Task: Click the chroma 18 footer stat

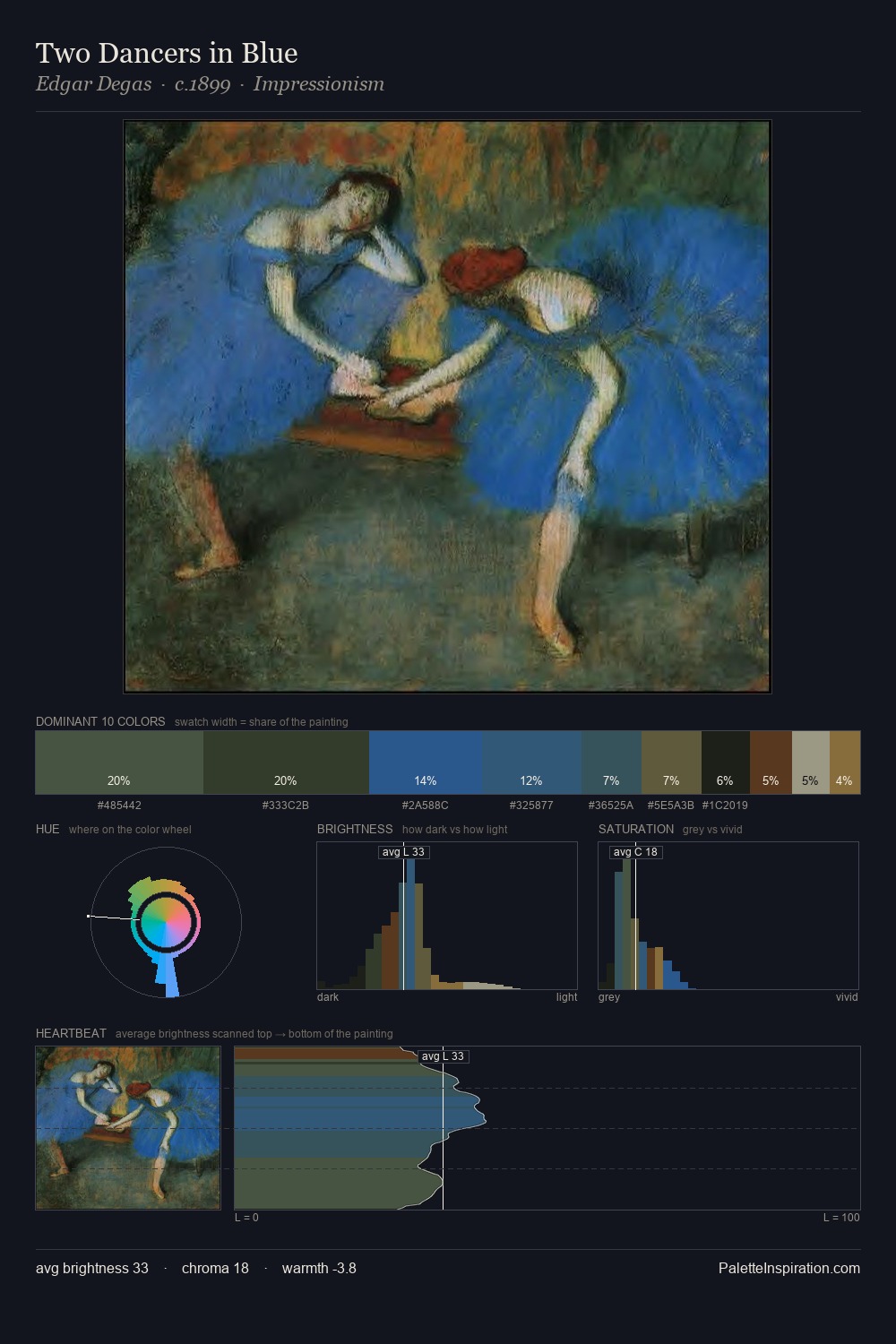Action: (x=215, y=1268)
